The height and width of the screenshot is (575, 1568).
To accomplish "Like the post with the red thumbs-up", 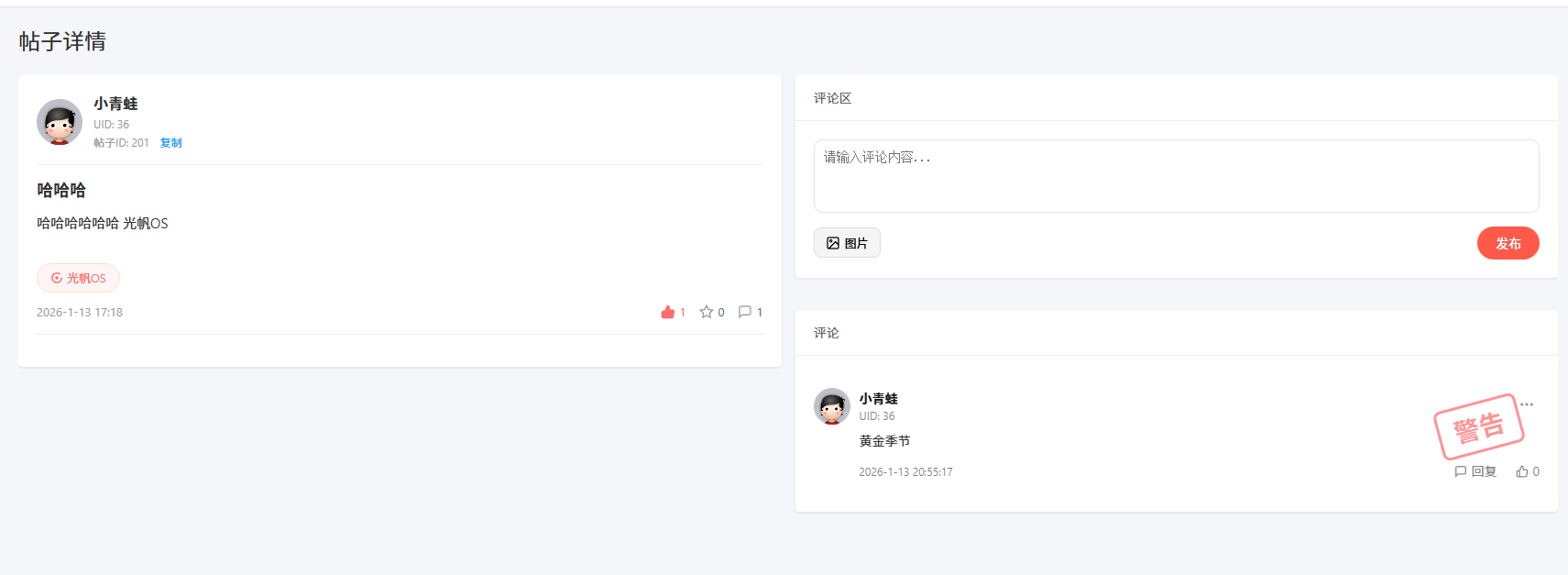I will point(668,313).
